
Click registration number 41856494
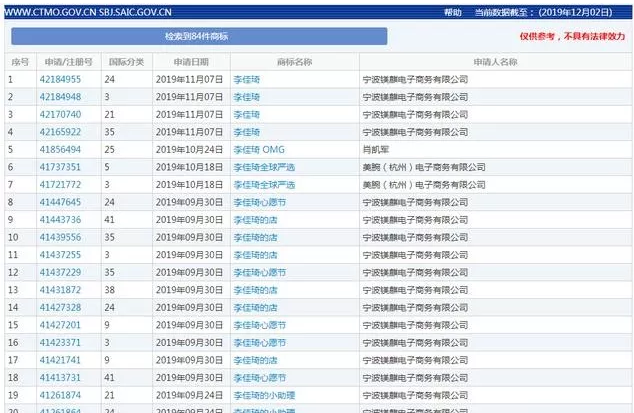(60, 149)
